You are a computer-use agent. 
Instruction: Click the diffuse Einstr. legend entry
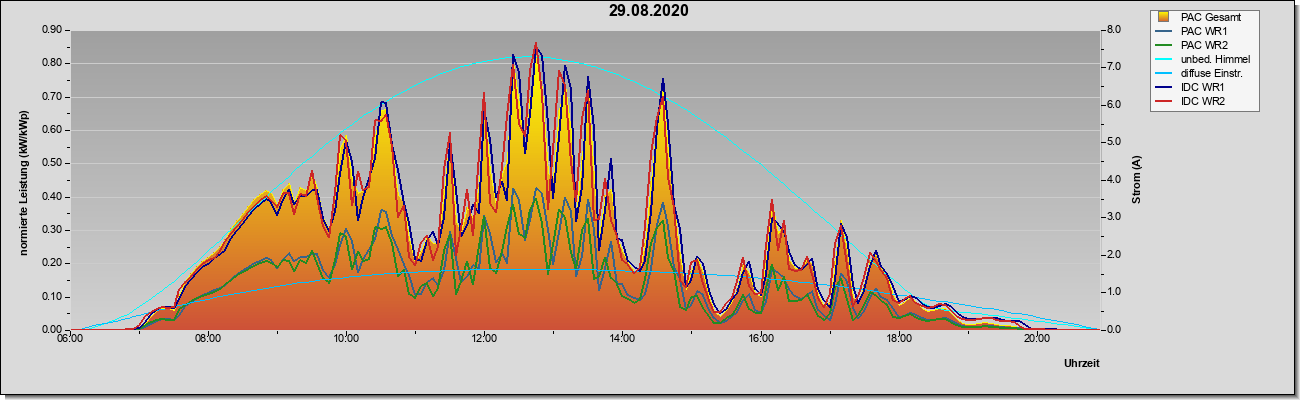coord(1214,74)
